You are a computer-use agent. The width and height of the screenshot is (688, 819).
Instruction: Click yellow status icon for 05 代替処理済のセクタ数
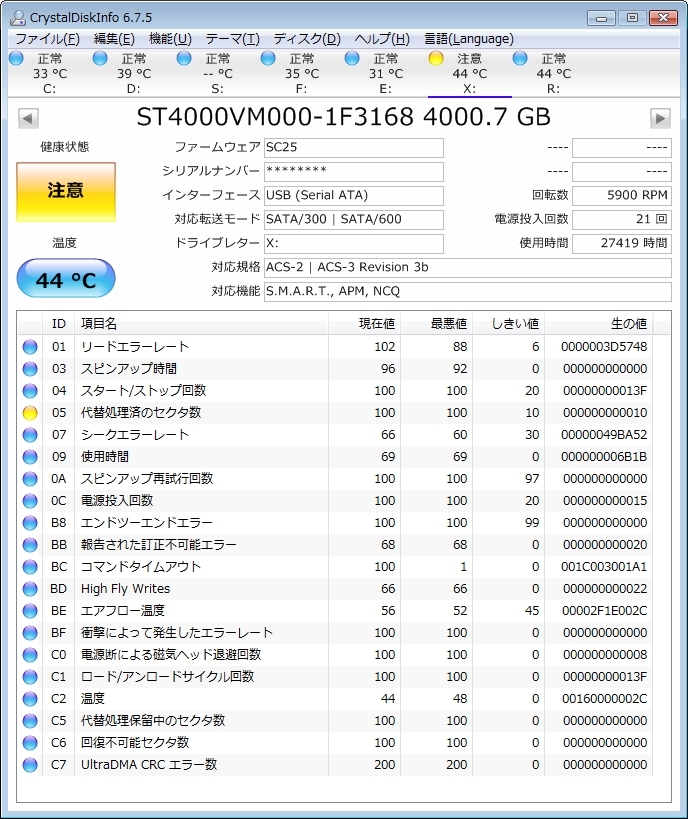[x=30, y=413]
